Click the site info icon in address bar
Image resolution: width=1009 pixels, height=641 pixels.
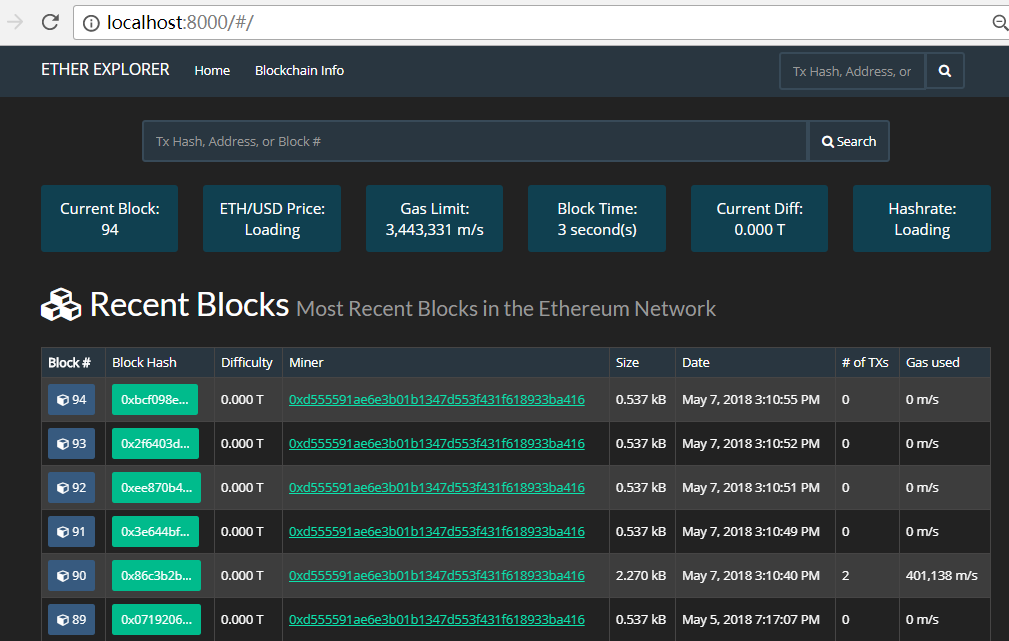pyautogui.click(x=91, y=22)
